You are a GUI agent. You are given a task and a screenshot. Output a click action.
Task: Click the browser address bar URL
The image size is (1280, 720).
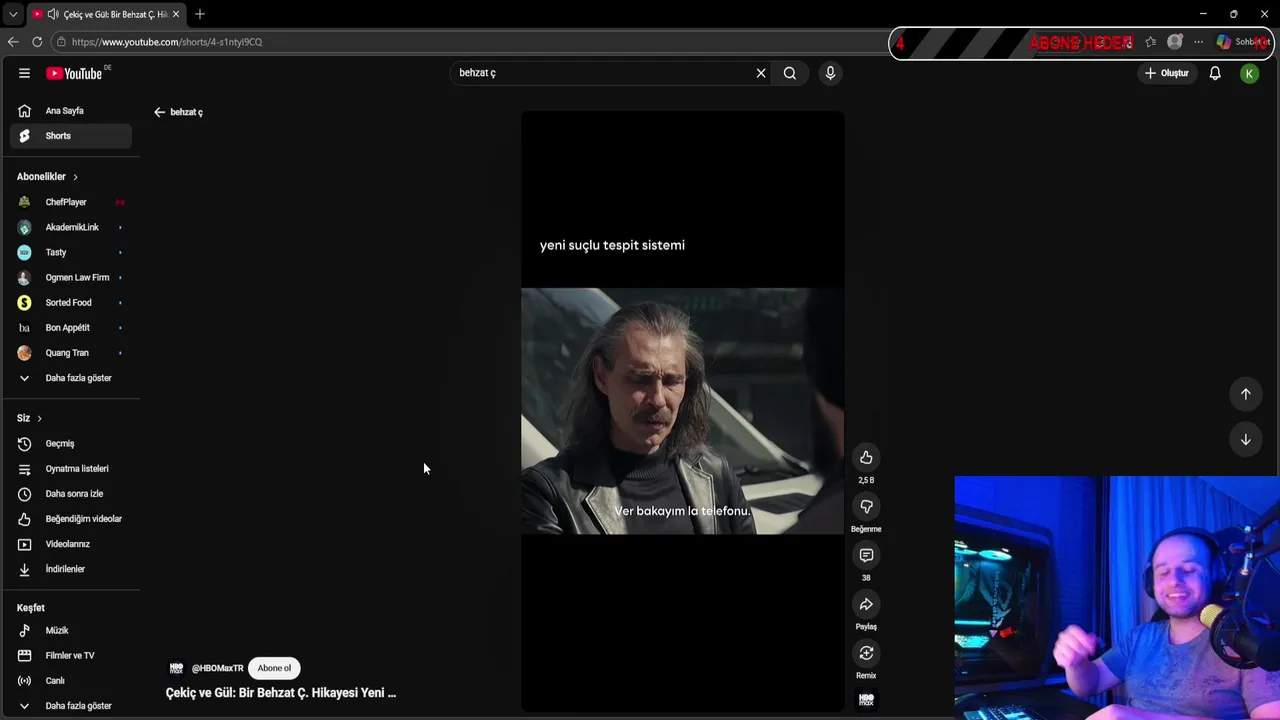[167, 42]
